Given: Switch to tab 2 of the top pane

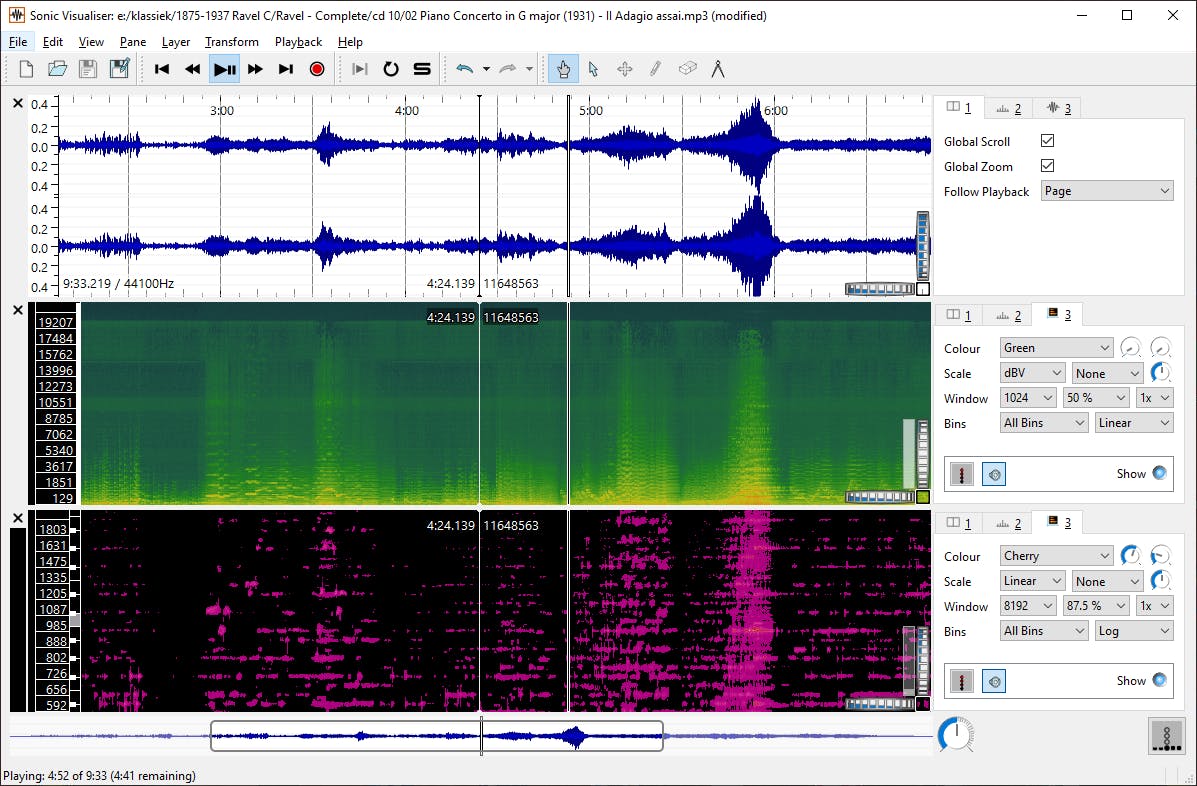Looking at the screenshot, I should (1008, 107).
